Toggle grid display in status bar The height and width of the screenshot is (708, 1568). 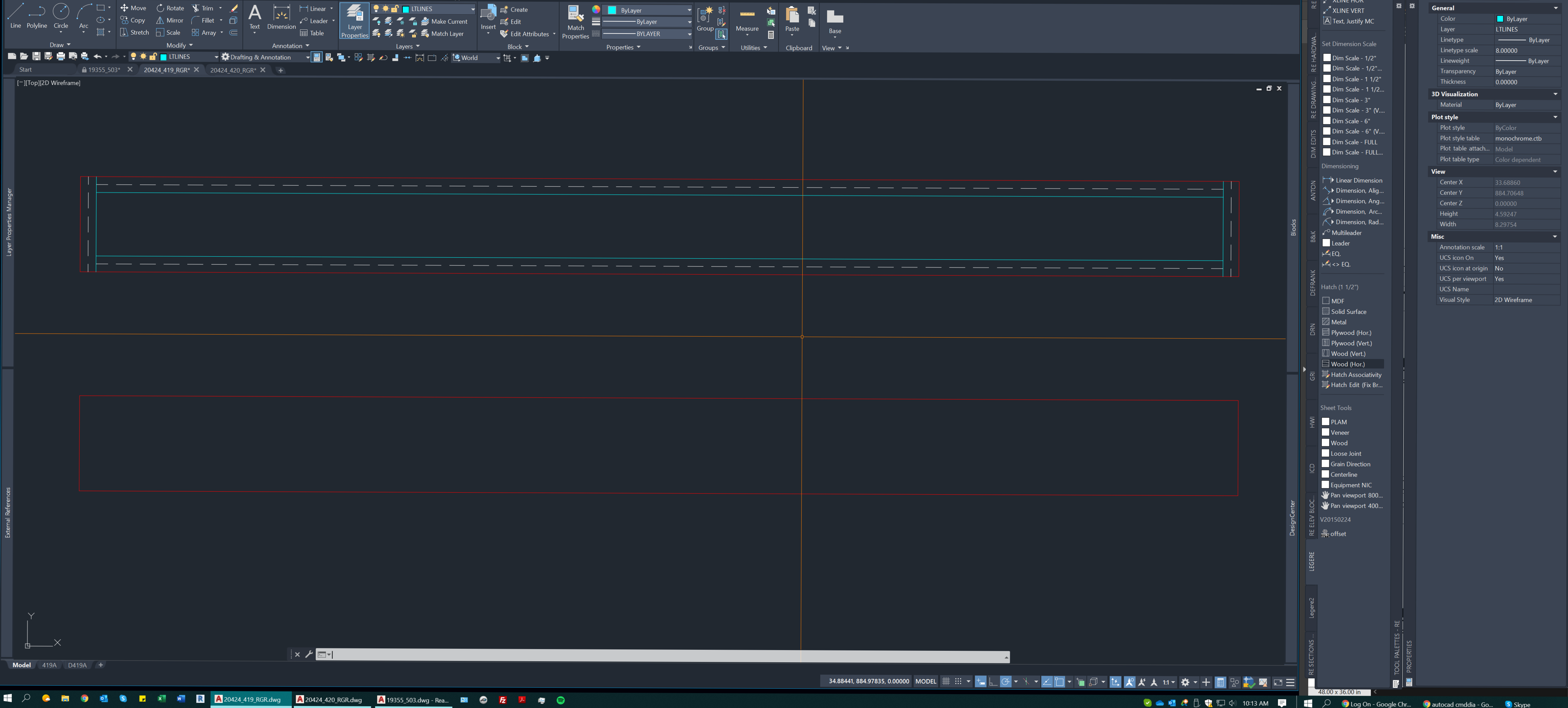[x=945, y=682]
